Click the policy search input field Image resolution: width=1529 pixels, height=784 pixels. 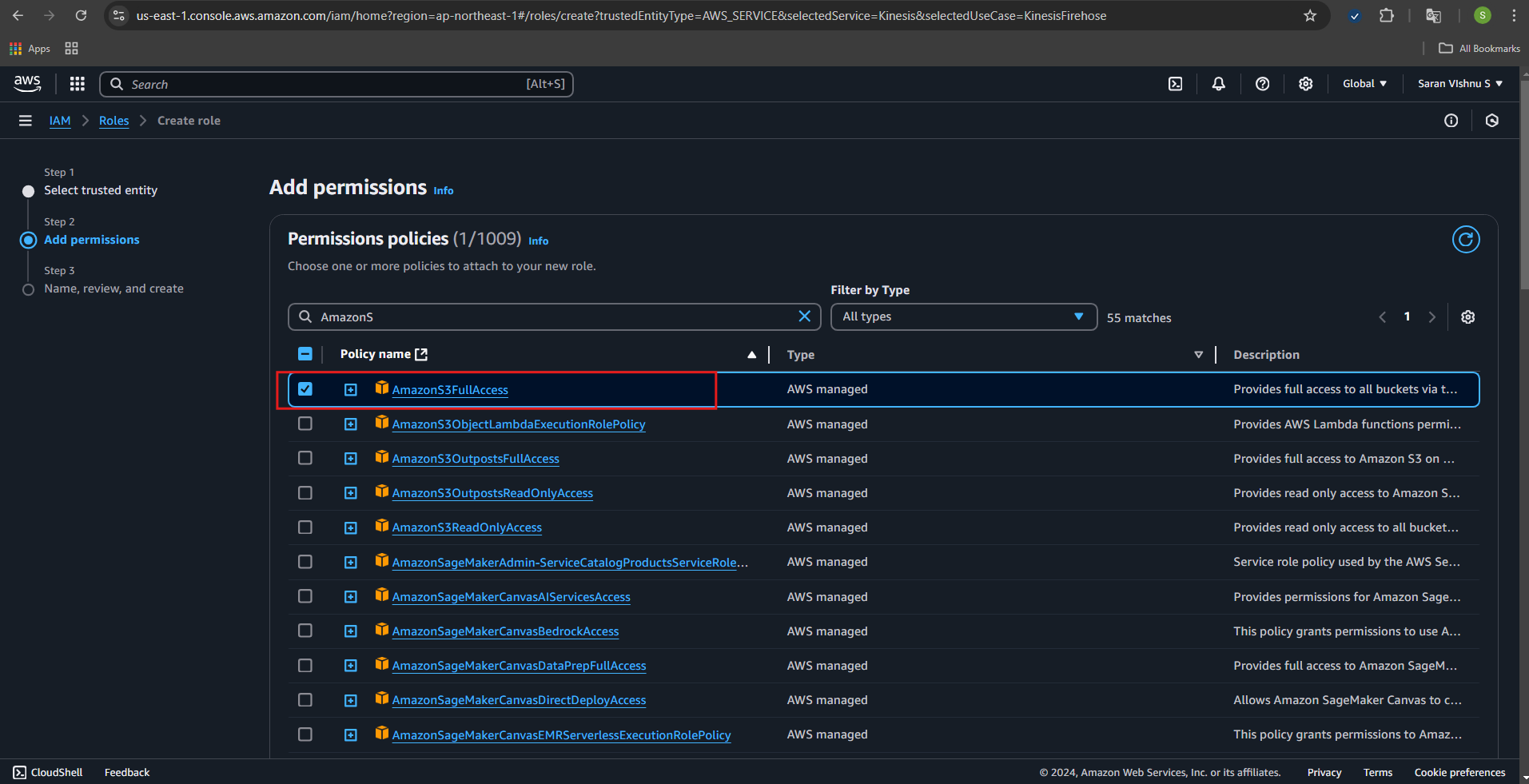point(551,317)
